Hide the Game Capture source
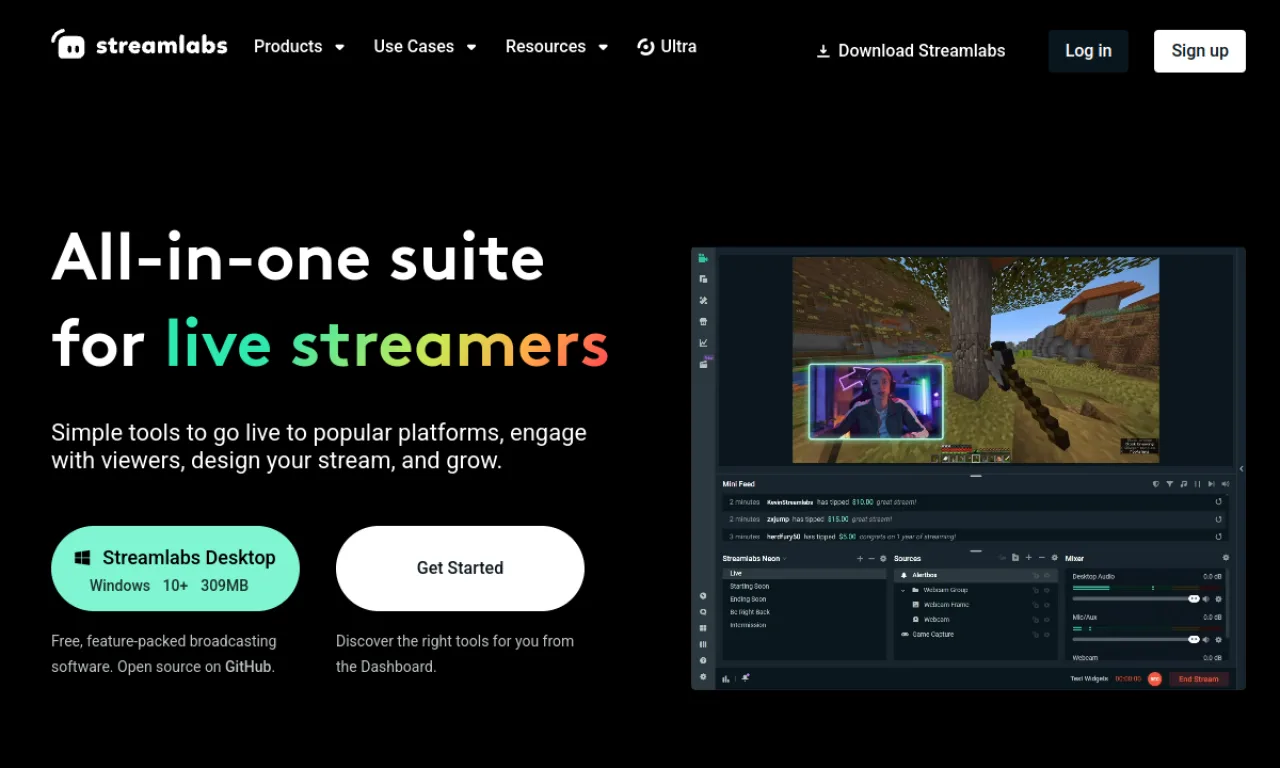 1047,634
